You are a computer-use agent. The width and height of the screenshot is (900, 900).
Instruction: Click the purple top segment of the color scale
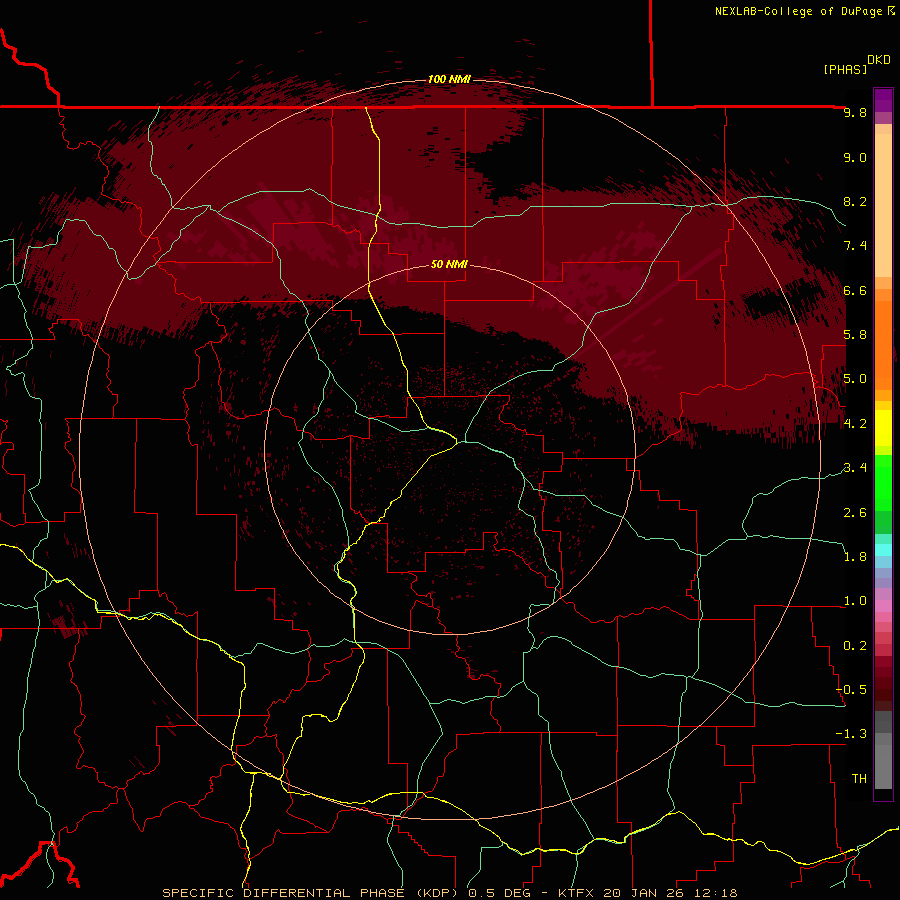click(883, 100)
